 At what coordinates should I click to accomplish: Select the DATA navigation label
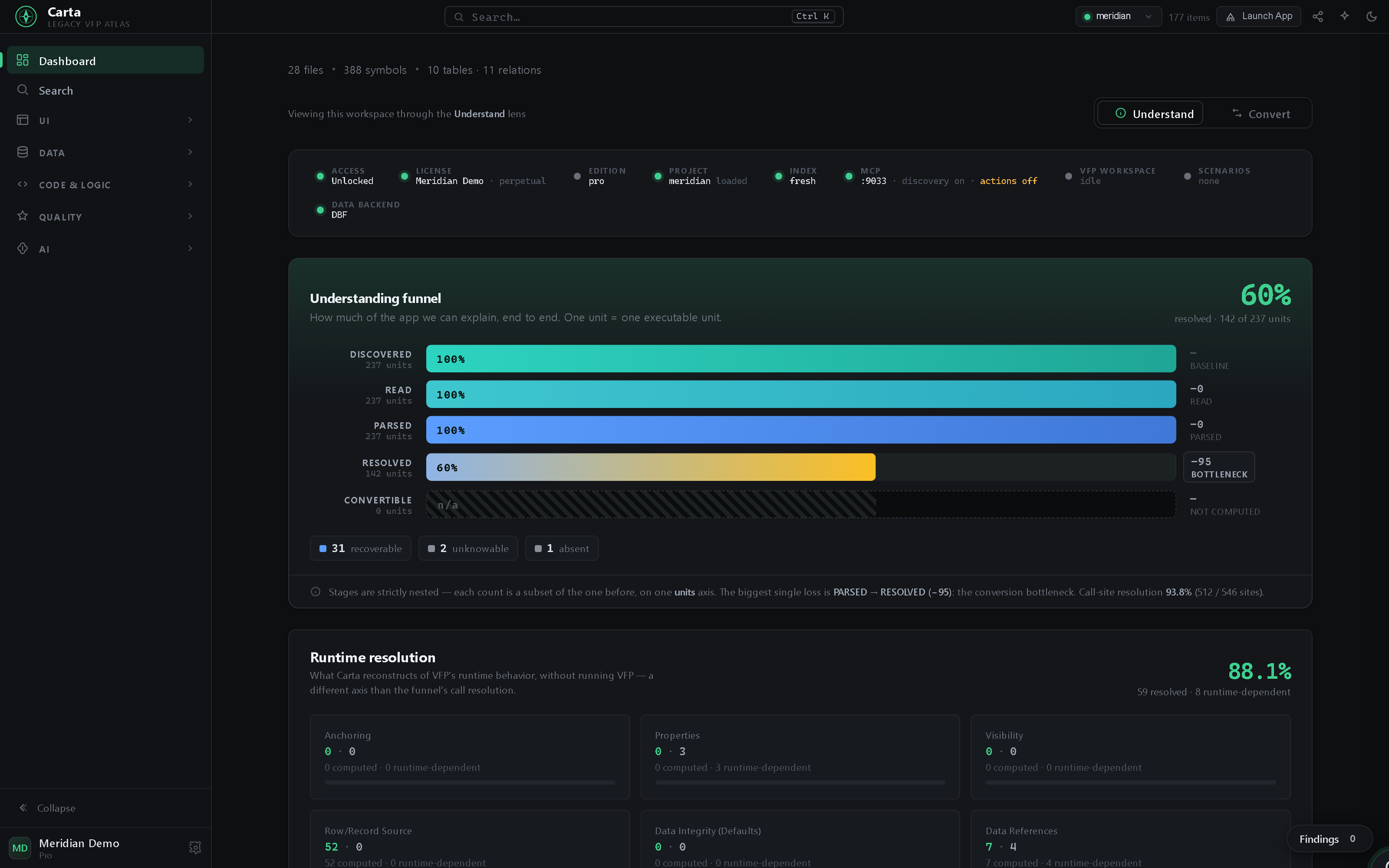pyautogui.click(x=52, y=153)
